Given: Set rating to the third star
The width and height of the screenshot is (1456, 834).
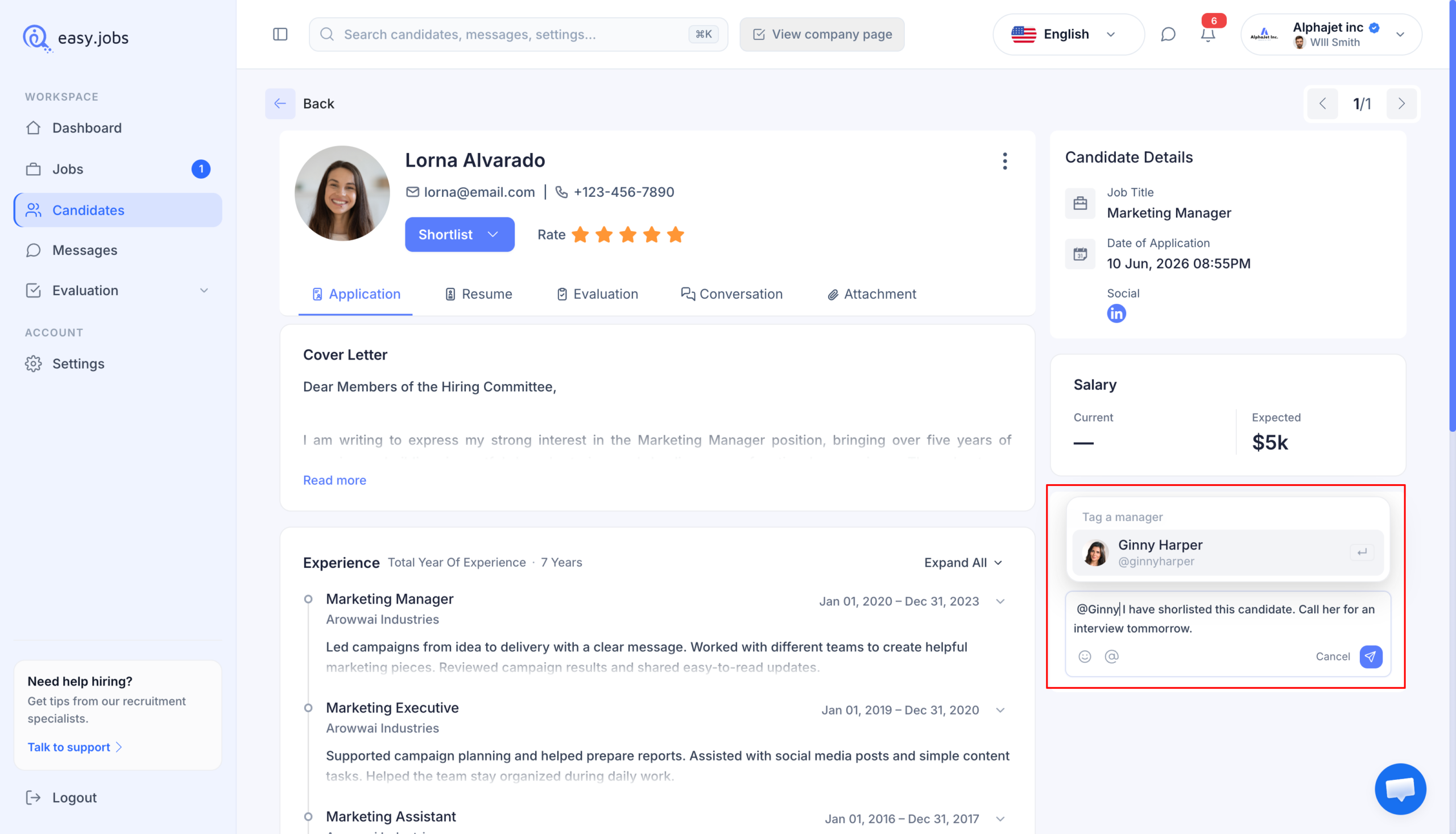Looking at the screenshot, I should click(628, 234).
